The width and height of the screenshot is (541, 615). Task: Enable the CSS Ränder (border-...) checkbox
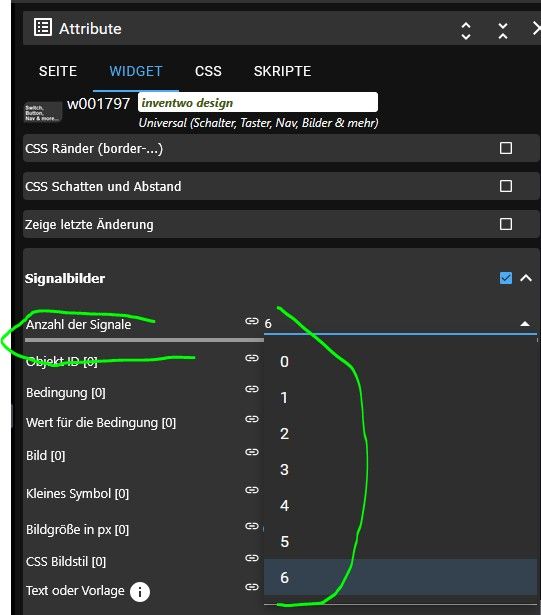506,148
